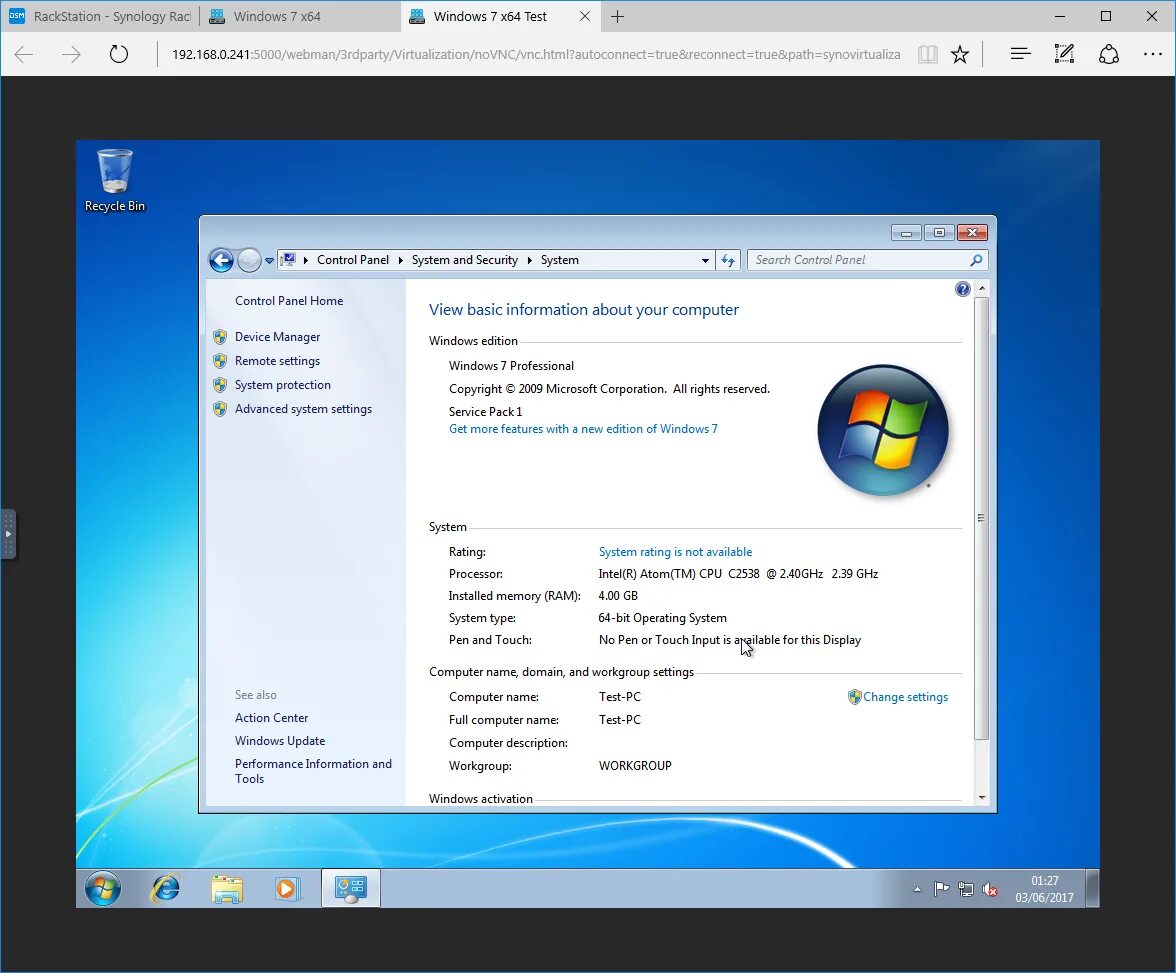Open Windows Update under See also
Screen dimensions: 1176x973
pos(280,741)
